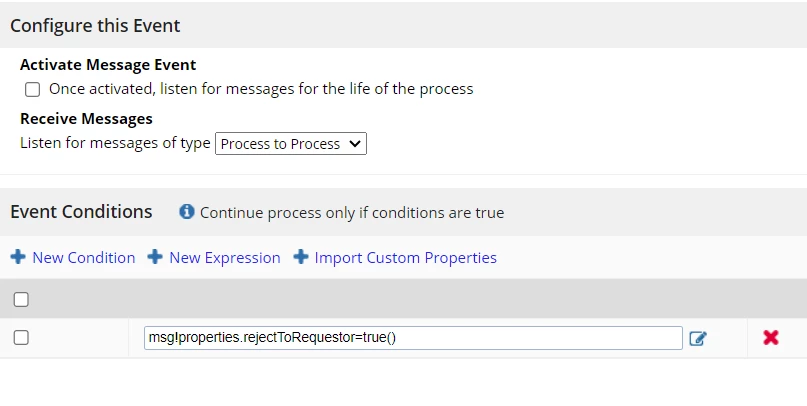Delete the condition with the red X
This screenshot has height=406, width=807.
tap(770, 338)
